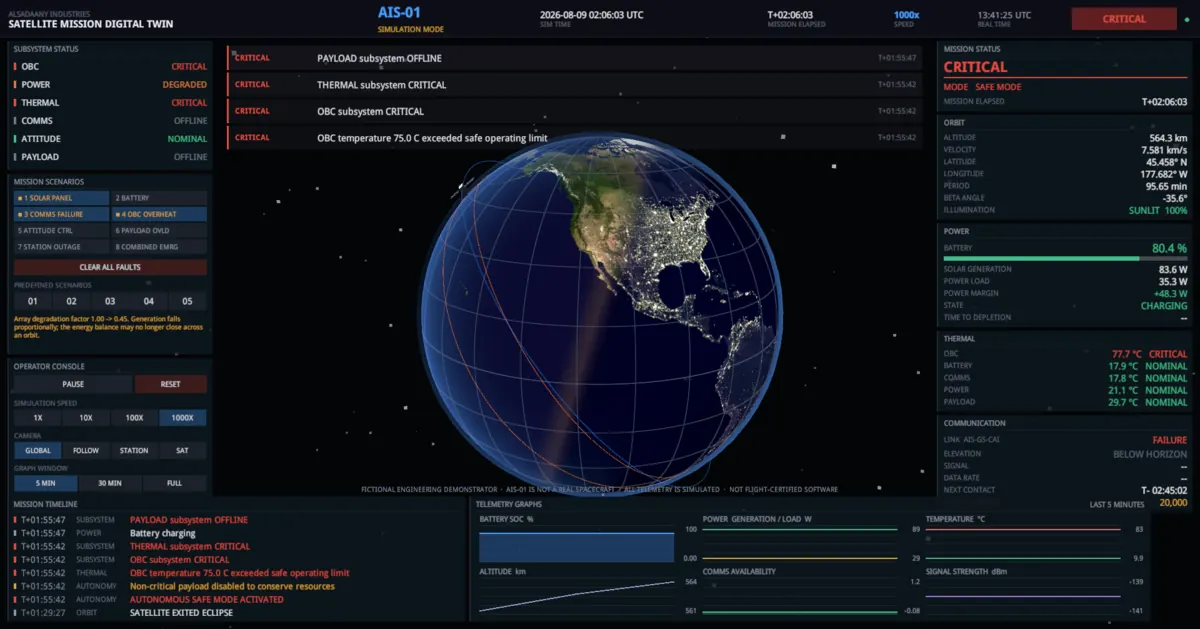
Task: Set simulation speed to 10X
Action: [86, 418]
